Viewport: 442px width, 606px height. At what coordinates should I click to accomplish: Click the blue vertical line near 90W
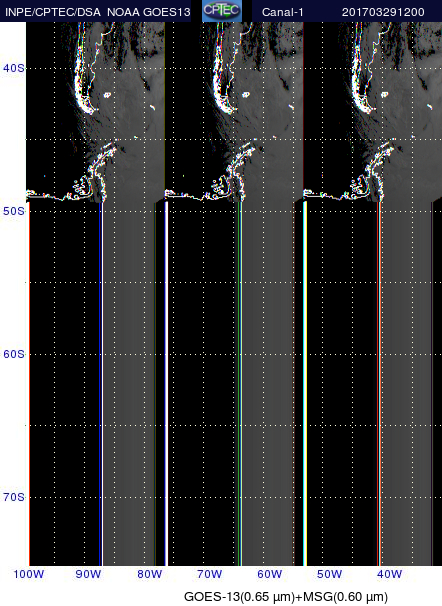pos(100,384)
